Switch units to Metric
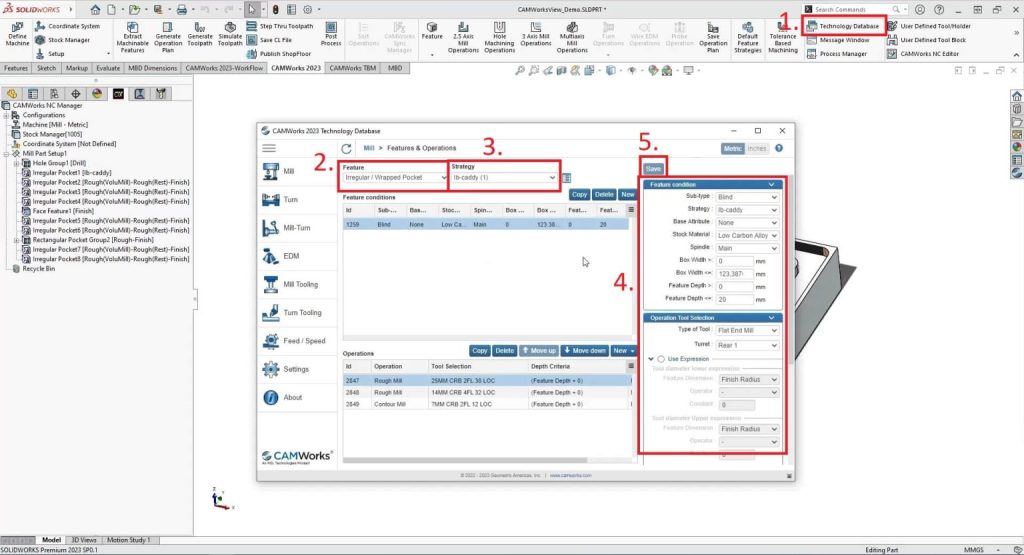Image resolution: width=1024 pixels, height=555 pixels. point(732,149)
